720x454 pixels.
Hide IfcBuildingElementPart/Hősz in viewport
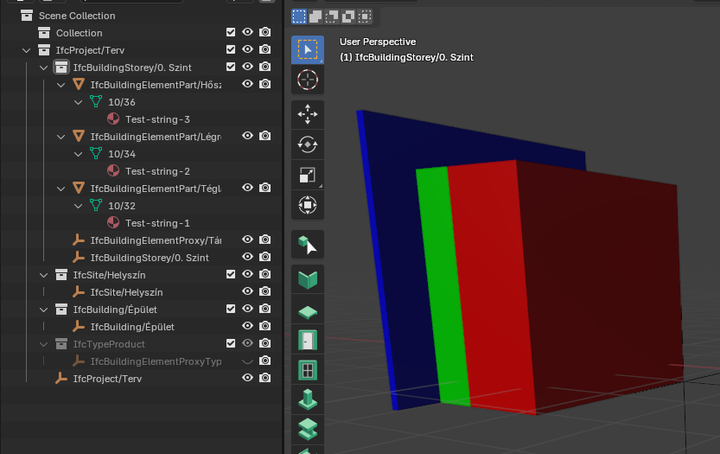[248, 84]
